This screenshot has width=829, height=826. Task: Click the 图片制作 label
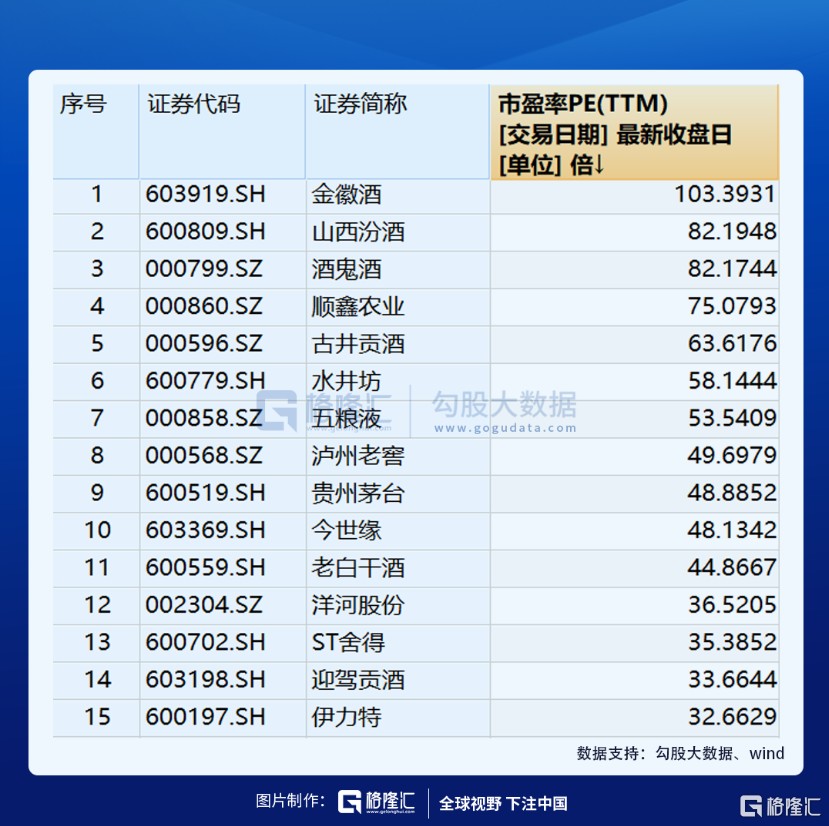(290, 801)
